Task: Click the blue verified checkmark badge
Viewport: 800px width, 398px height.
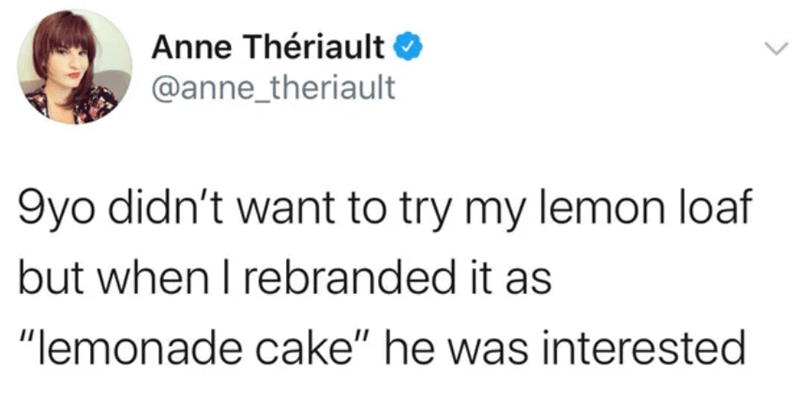Action: click(x=407, y=49)
